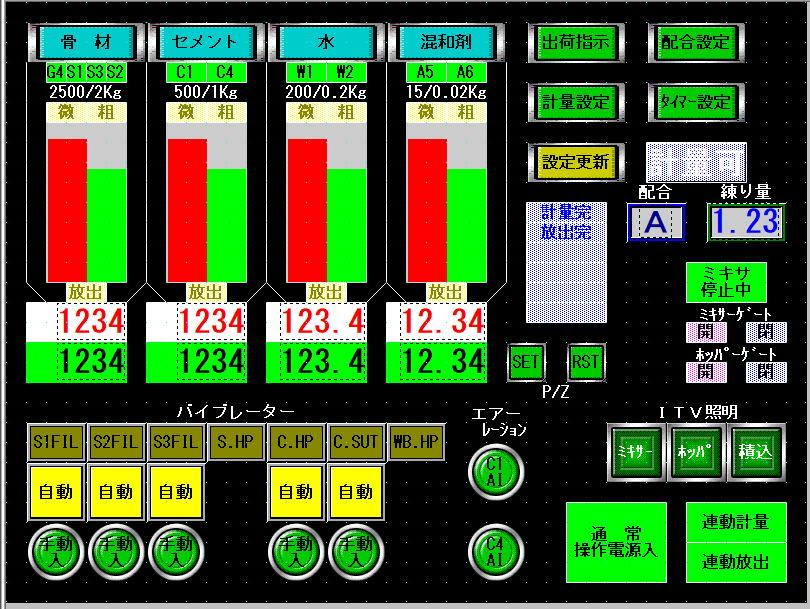Open 出荷指示 screen

coord(576,42)
